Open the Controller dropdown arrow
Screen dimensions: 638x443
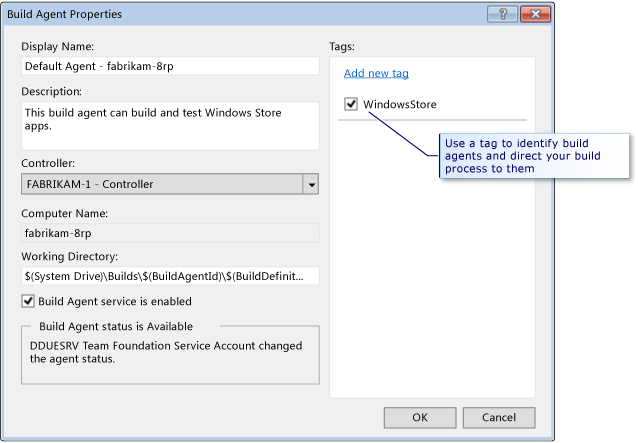tap(310, 185)
